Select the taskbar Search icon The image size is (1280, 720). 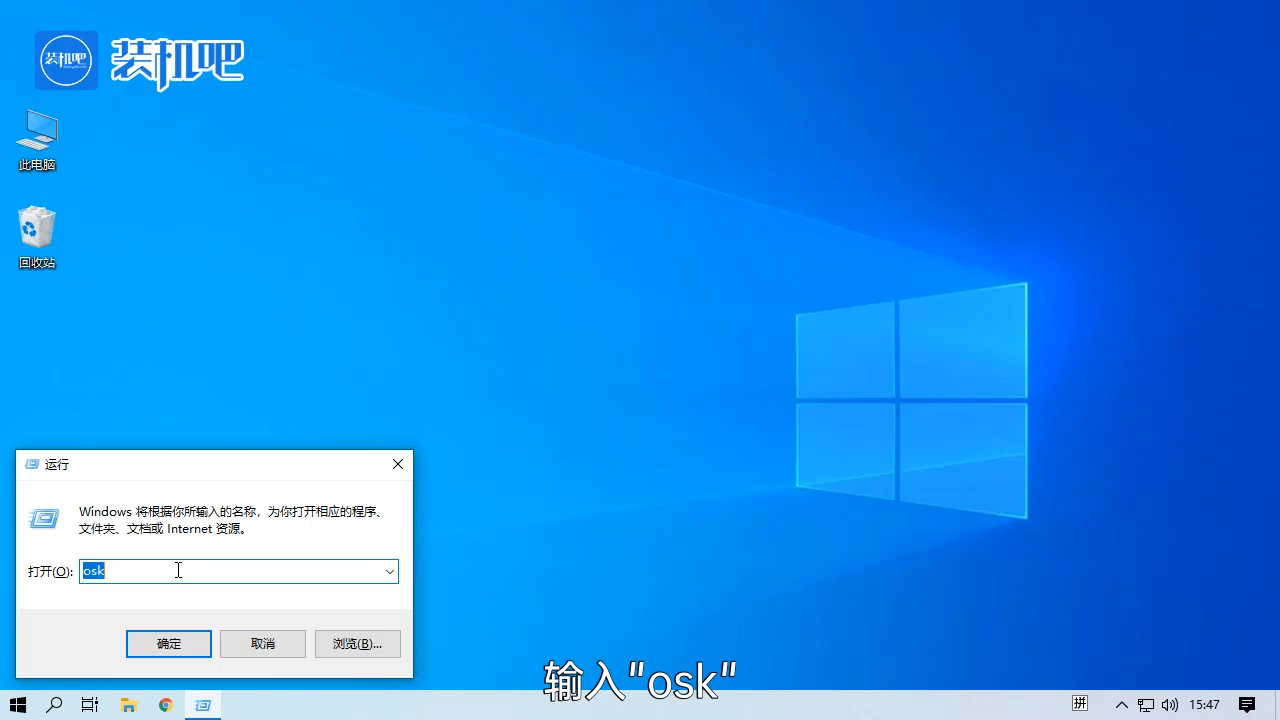point(54,705)
